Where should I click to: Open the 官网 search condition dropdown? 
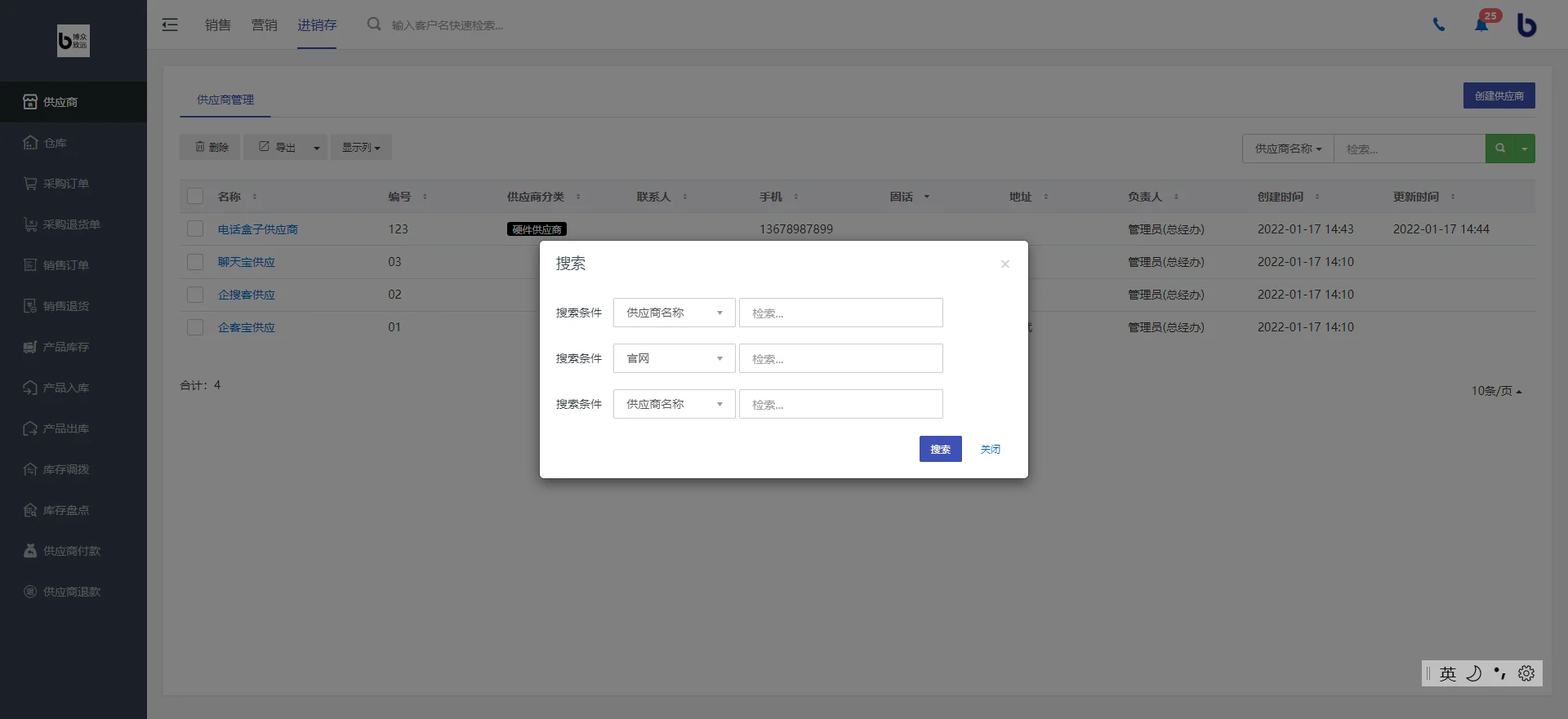click(675, 358)
